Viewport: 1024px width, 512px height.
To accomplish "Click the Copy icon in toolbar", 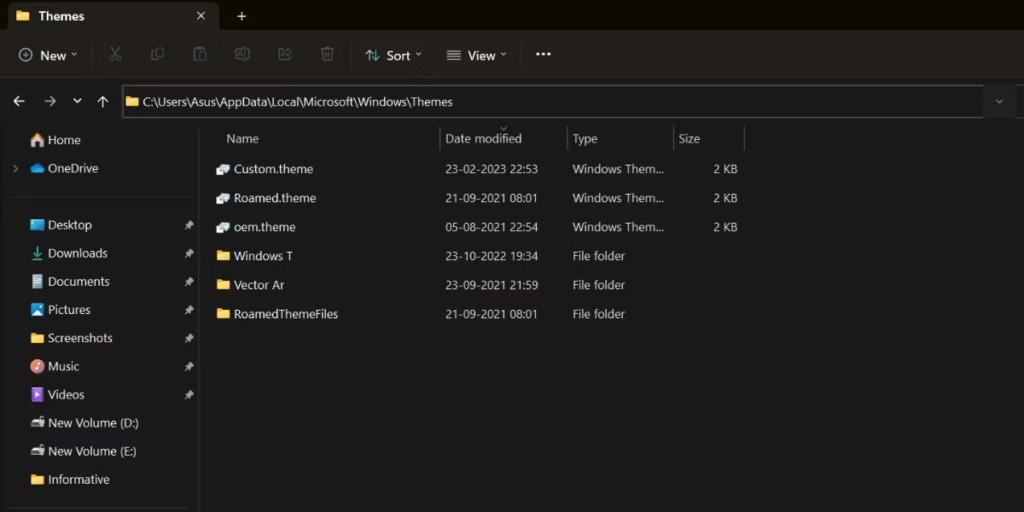I will point(157,55).
